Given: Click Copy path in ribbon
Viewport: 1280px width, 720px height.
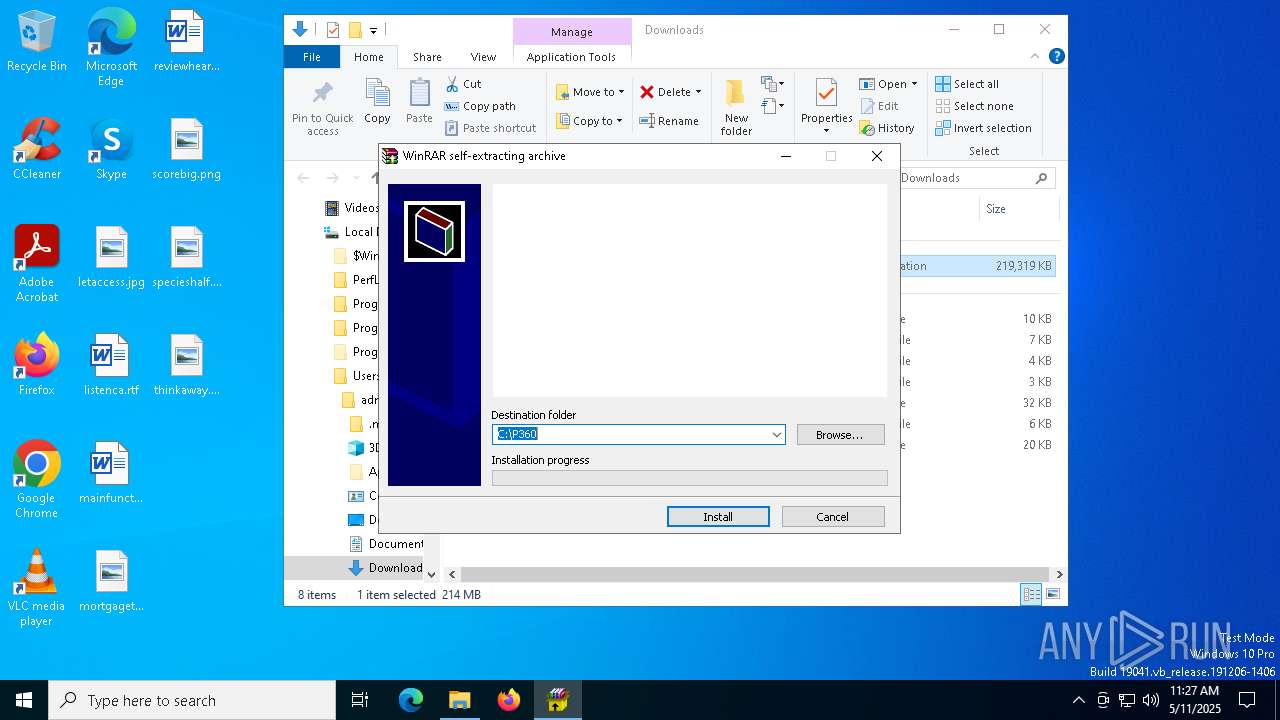Looking at the screenshot, I should coord(479,106).
